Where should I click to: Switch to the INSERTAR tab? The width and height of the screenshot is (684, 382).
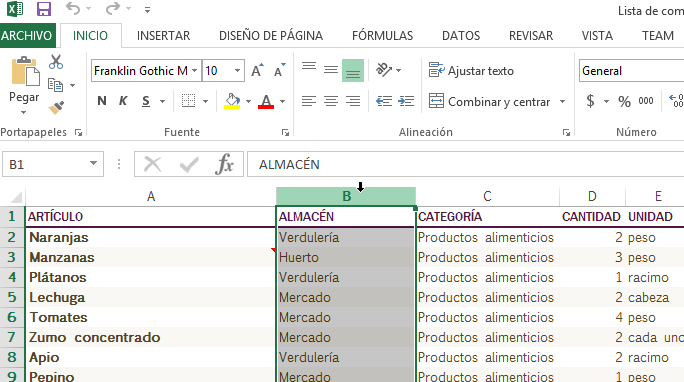(164, 35)
